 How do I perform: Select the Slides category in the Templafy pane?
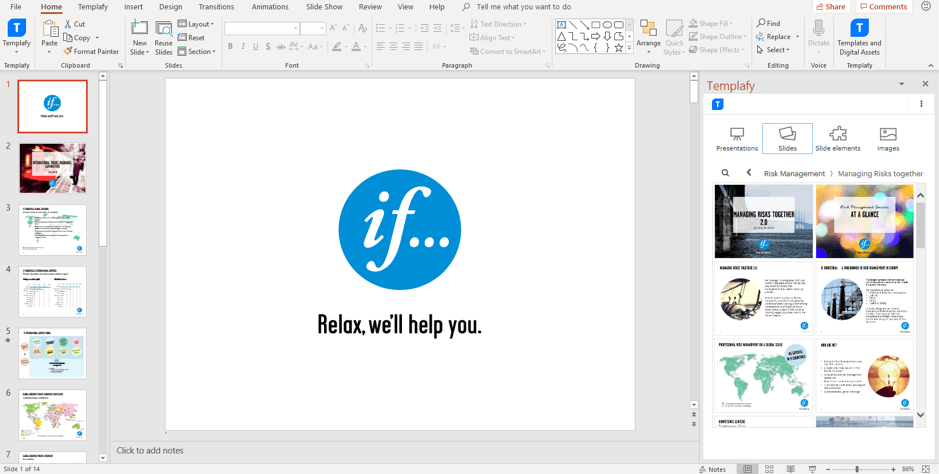[787, 139]
